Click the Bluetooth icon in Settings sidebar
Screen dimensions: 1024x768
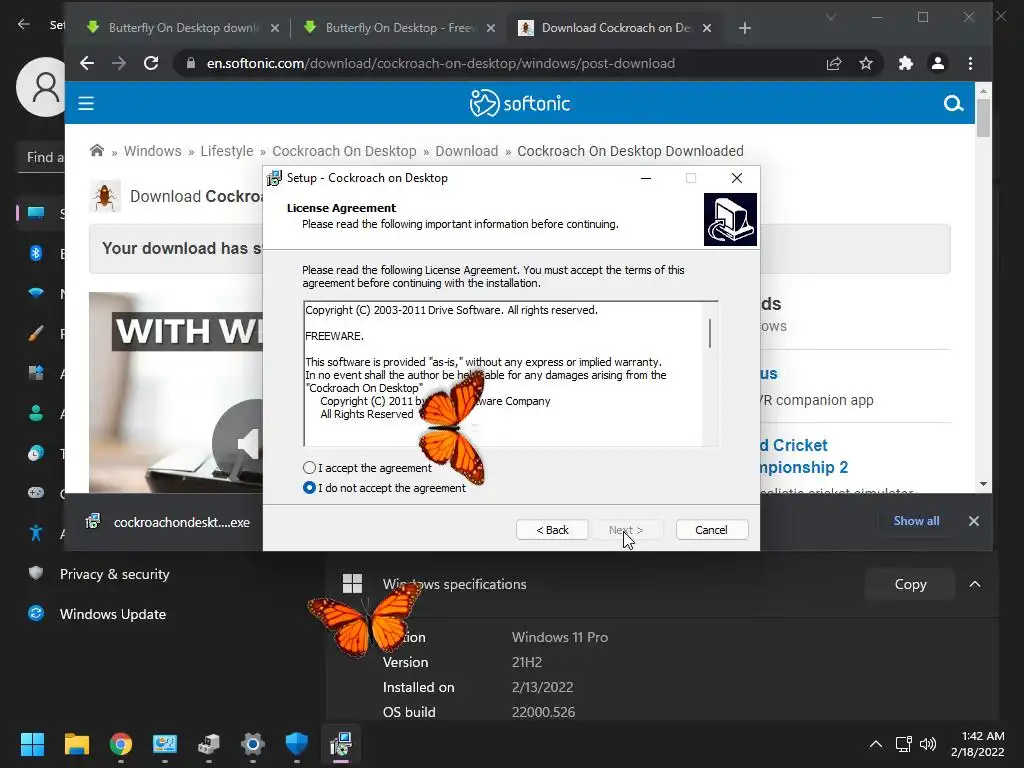click(36, 253)
